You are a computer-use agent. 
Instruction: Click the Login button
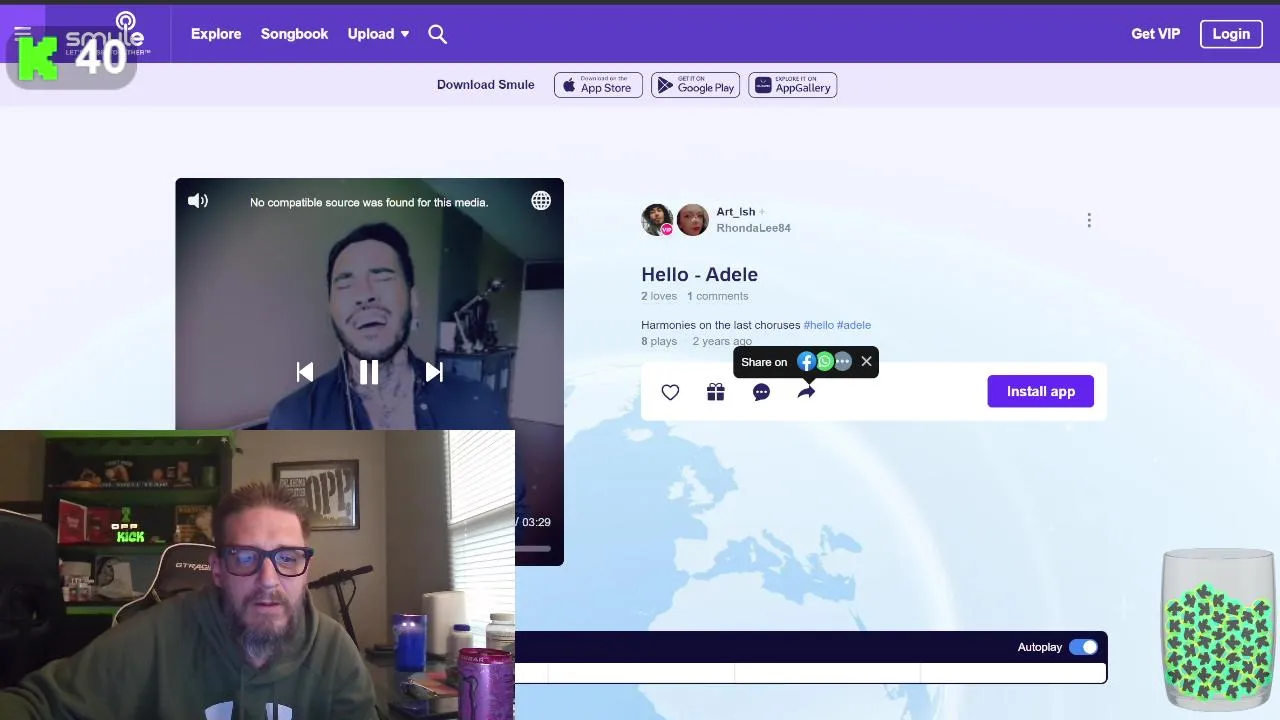coord(1231,34)
